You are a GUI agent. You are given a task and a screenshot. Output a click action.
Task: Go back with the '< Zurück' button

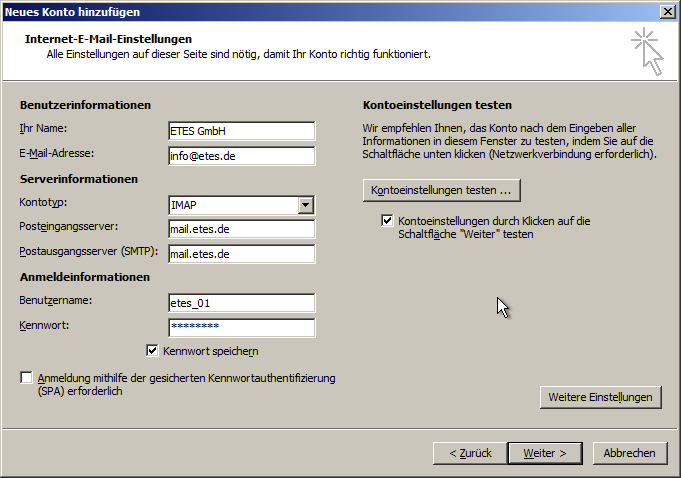(x=470, y=453)
